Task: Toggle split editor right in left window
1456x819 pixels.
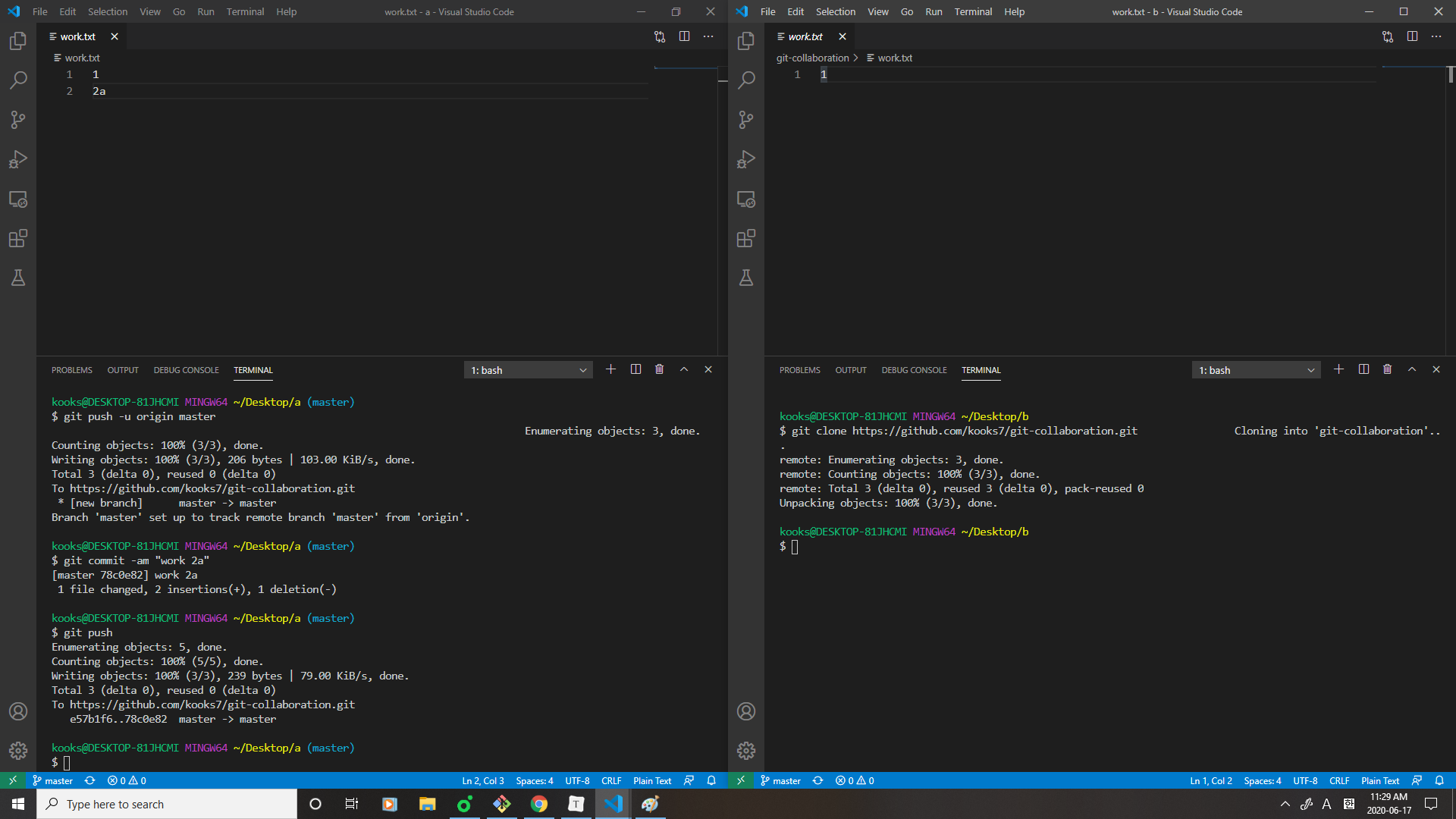Action: (684, 36)
